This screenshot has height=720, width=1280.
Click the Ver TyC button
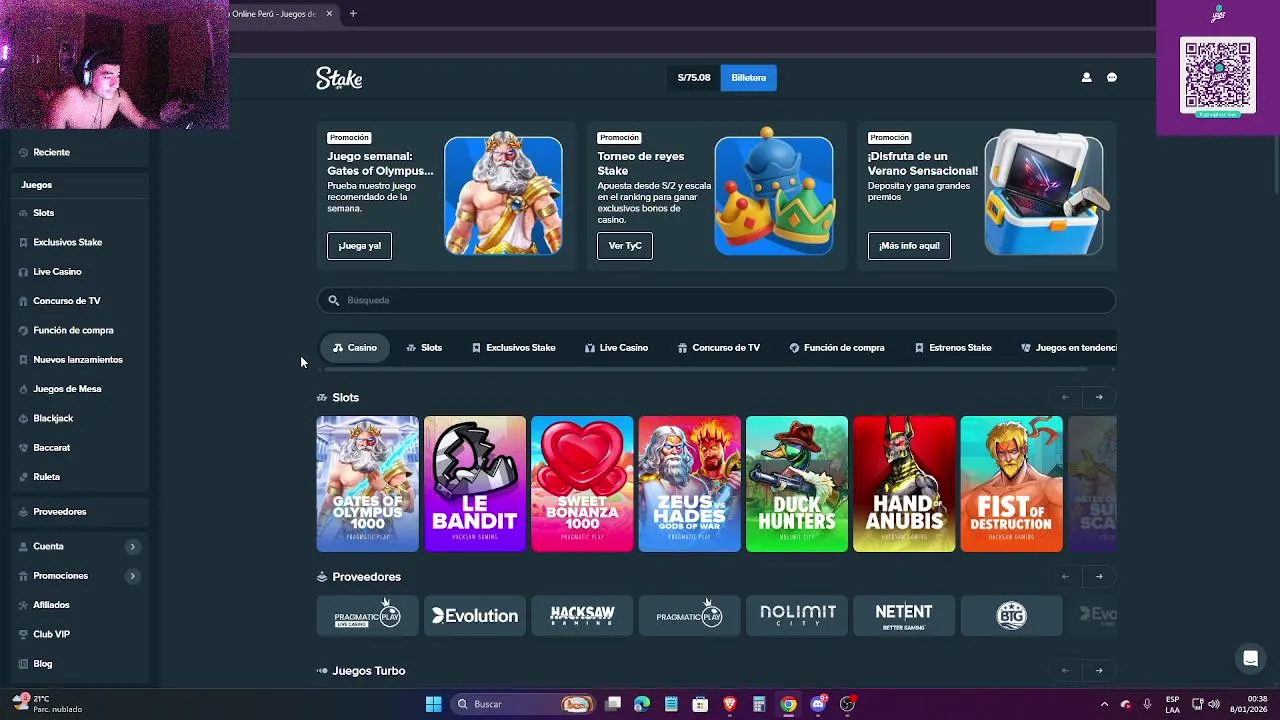click(x=625, y=246)
